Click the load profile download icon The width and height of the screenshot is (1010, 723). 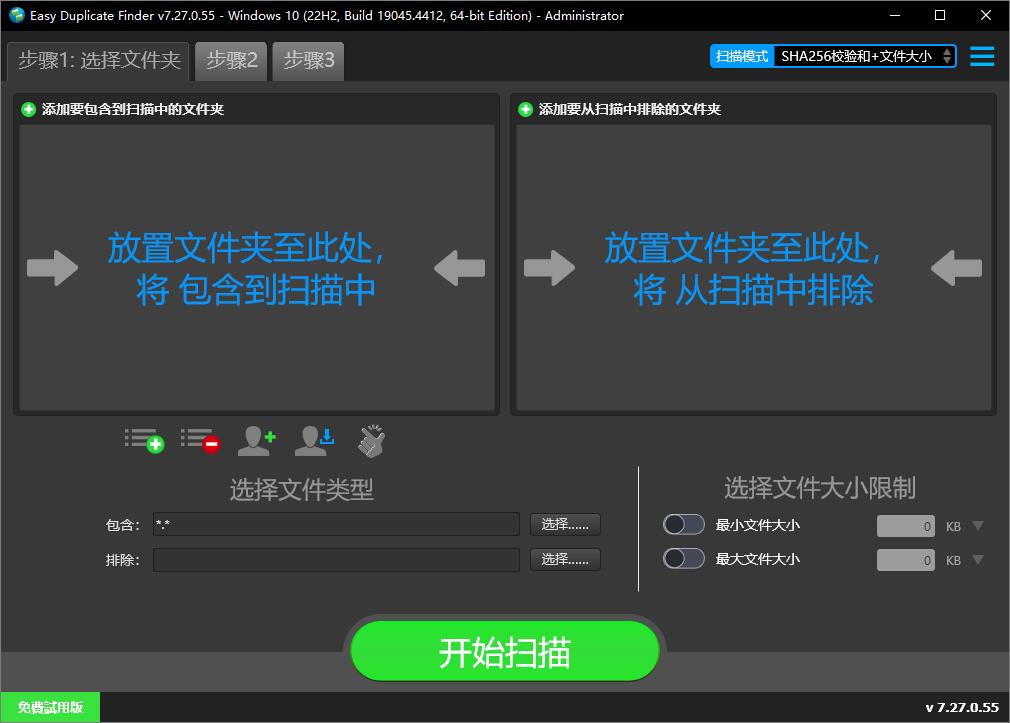(x=314, y=440)
